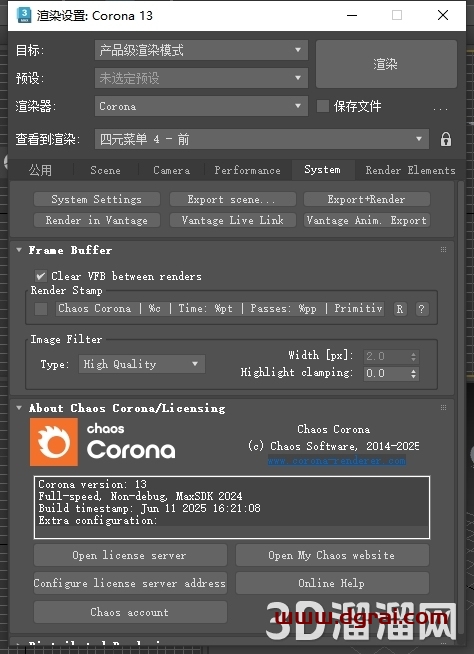Screen dimensions: 474x654
Task: Click the Export+Render button
Action: [367, 199]
